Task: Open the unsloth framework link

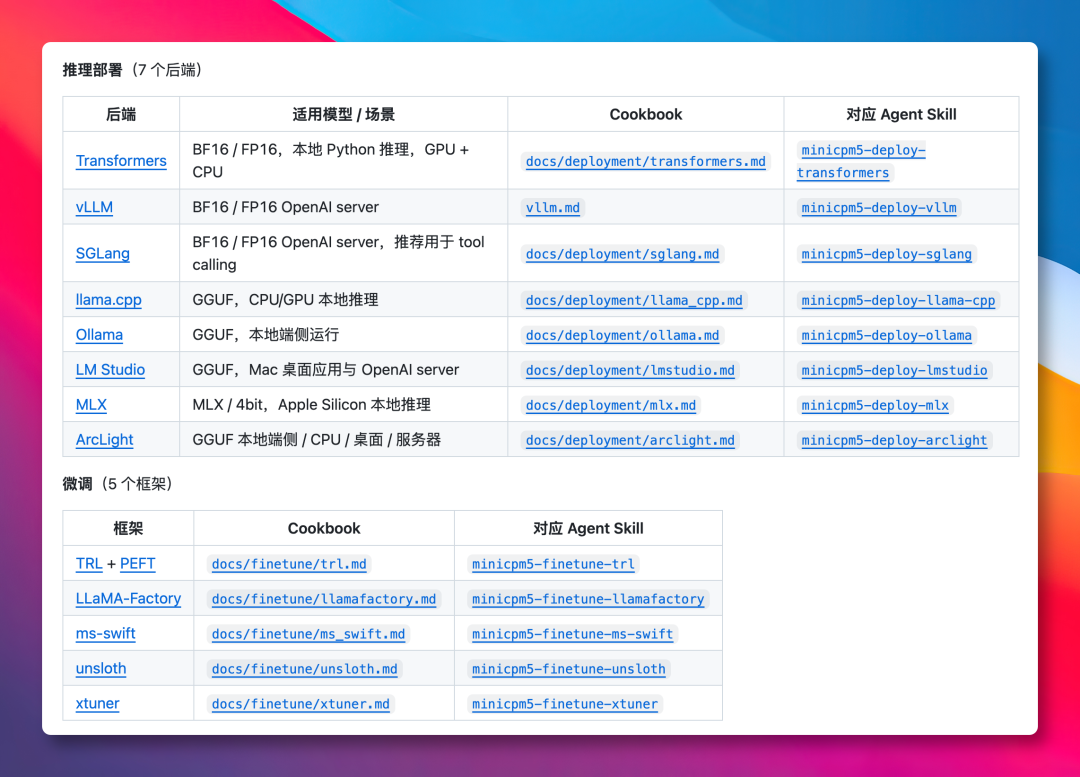Action: coord(101,669)
